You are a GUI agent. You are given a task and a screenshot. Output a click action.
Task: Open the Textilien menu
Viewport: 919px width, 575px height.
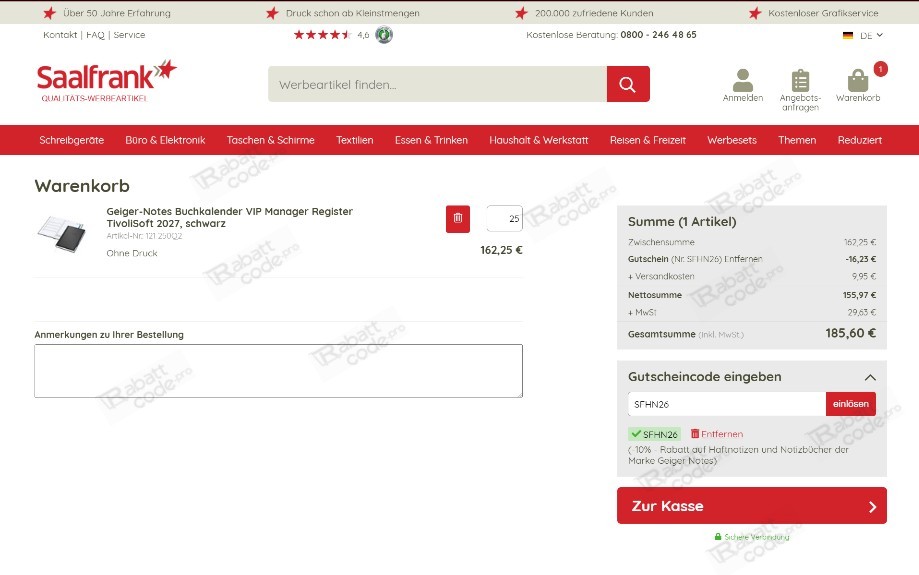355,140
